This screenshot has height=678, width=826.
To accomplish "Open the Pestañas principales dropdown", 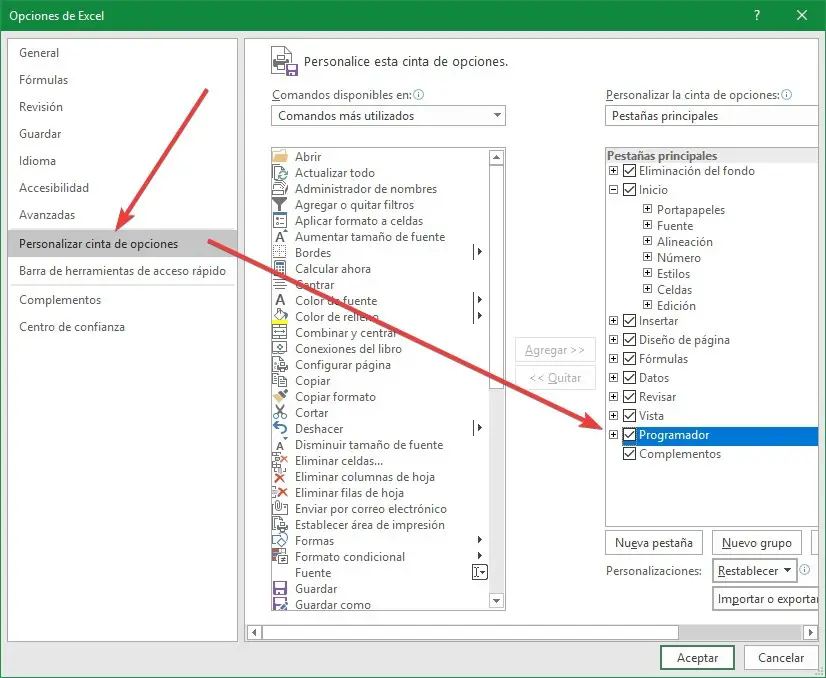I will pos(712,115).
